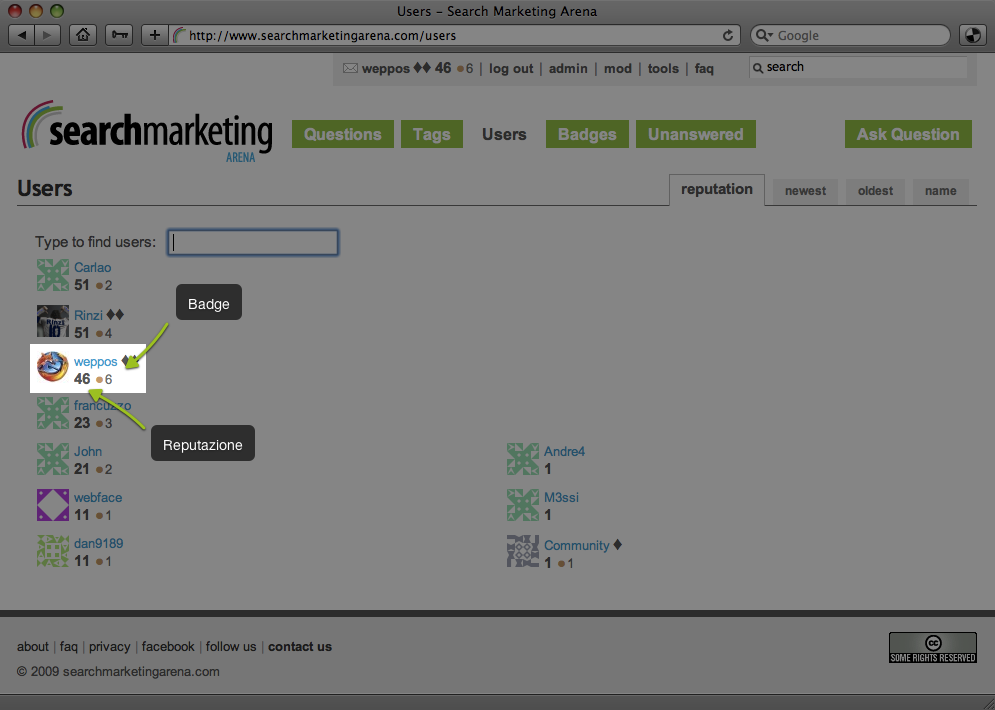Click dan9189's avatar image
Viewport: 995px width, 710px height.
click(53, 551)
